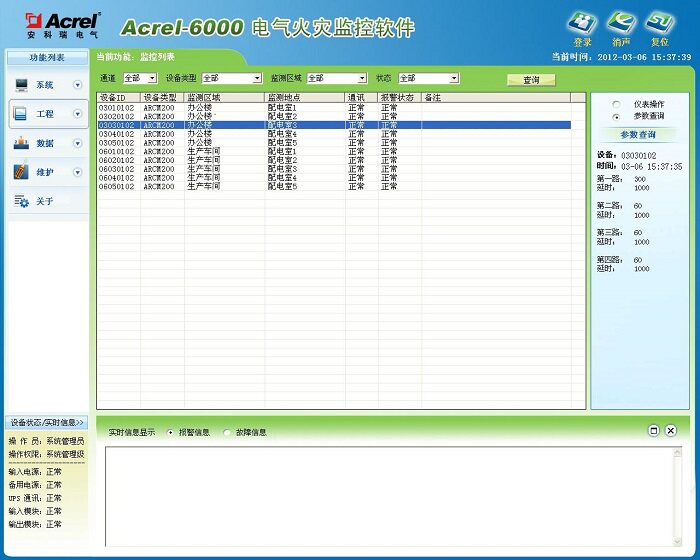This screenshot has width=700, height=560.
Task: Click the 参数查询 panel header button
Action: [638, 134]
